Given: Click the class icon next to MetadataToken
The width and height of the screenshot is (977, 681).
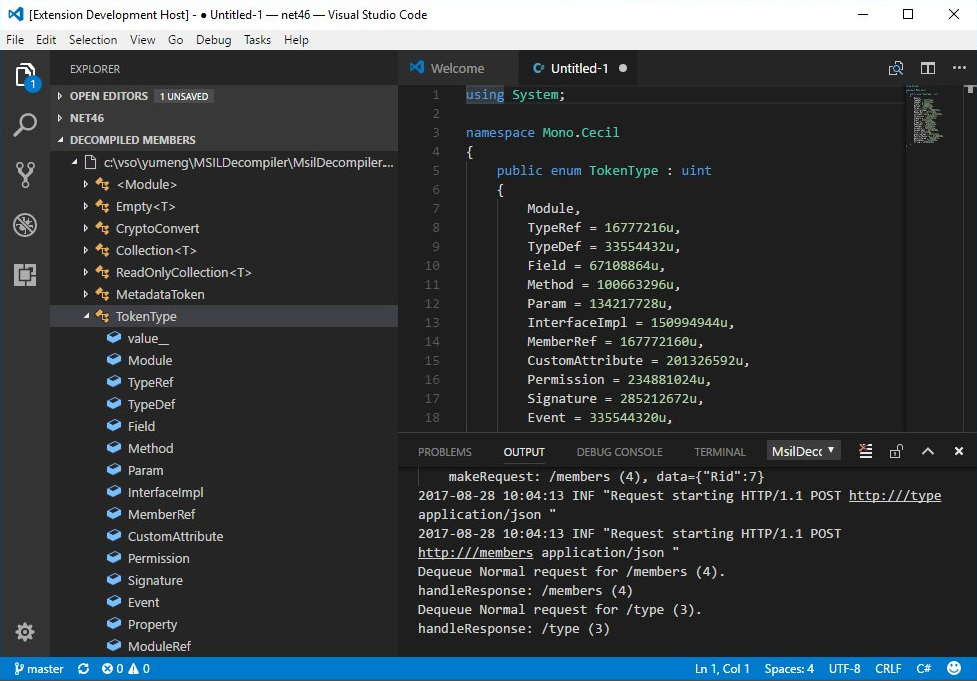Looking at the screenshot, I should pyautogui.click(x=103, y=294).
